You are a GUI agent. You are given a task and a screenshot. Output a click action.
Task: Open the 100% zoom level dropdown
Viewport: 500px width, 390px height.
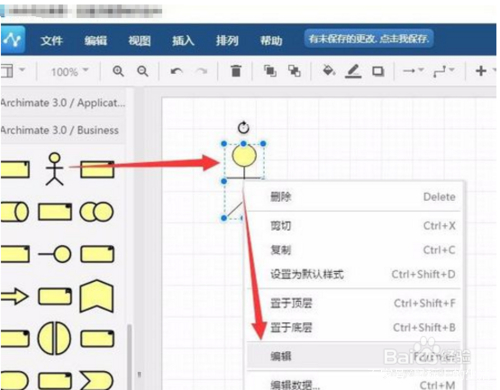coord(69,71)
